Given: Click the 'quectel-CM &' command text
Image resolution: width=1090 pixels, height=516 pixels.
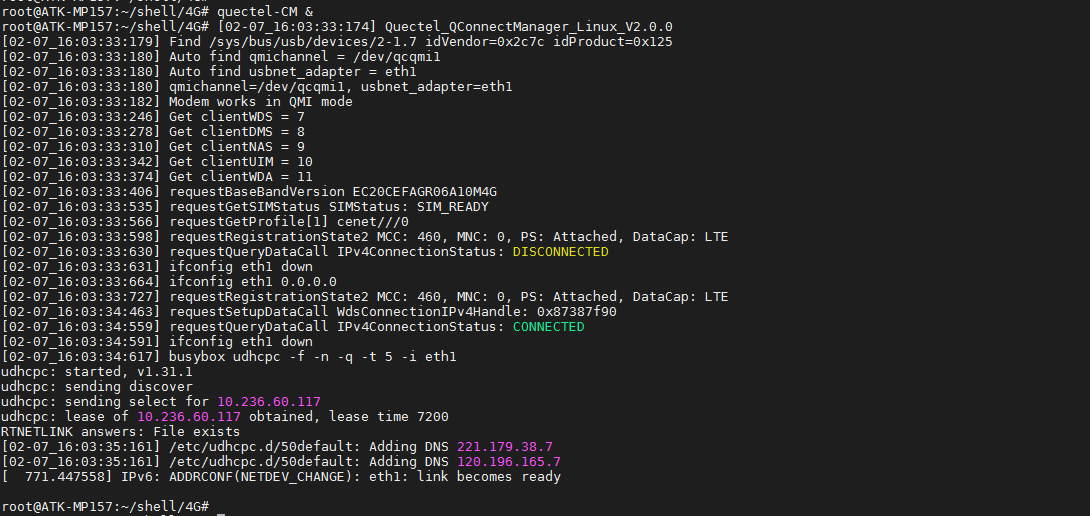Looking at the screenshot, I should 265,11.
